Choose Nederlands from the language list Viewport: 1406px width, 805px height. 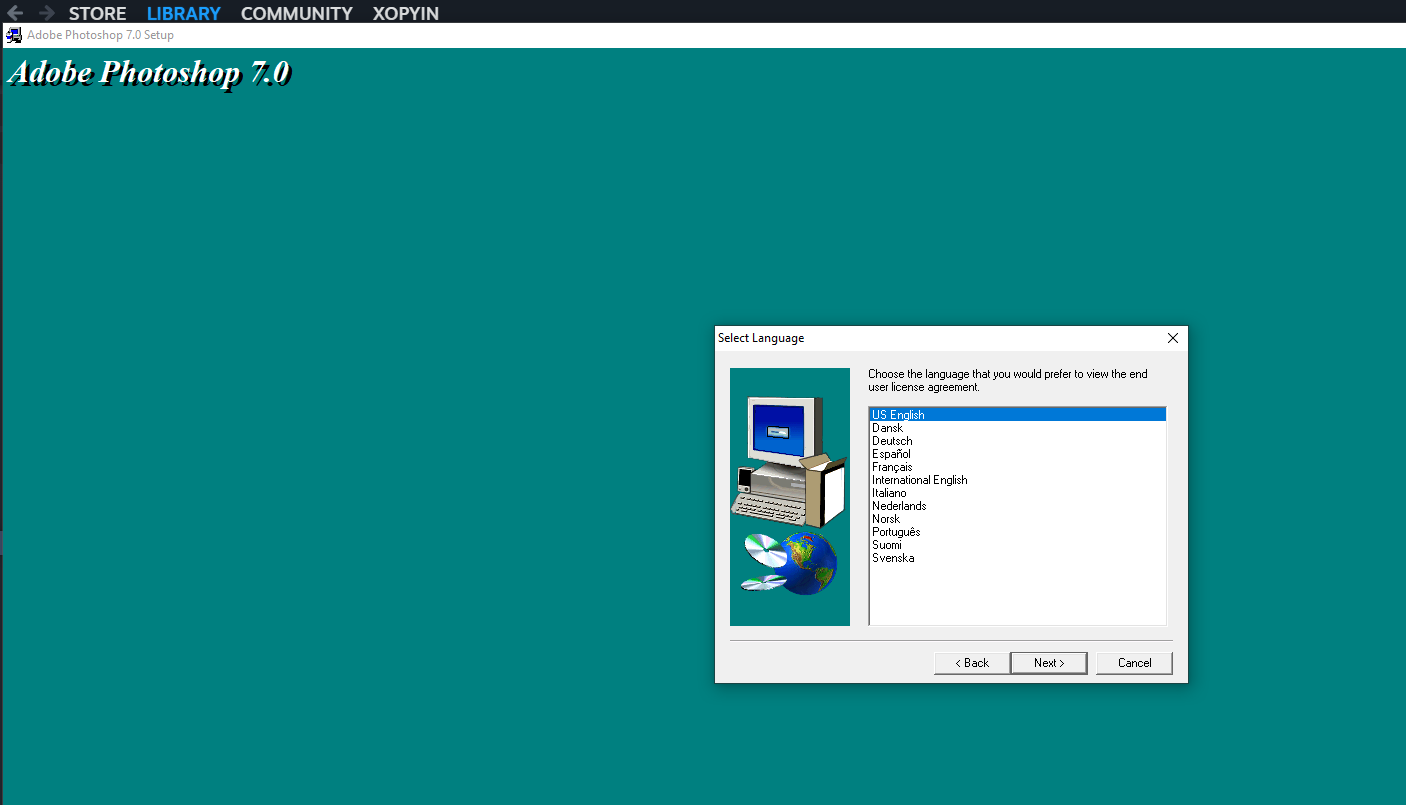[899, 506]
